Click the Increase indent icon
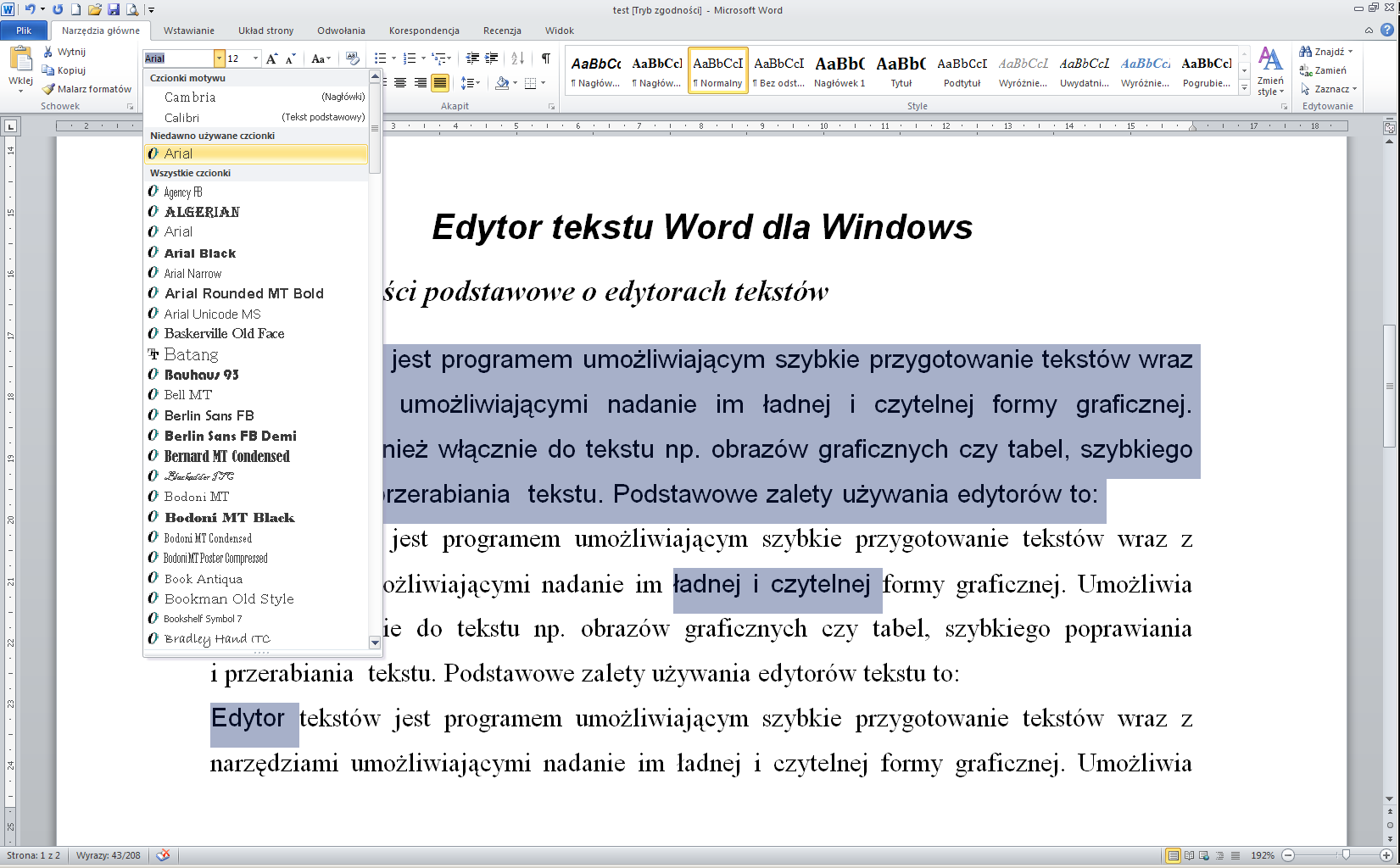The height and width of the screenshot is (868, 1400). [x=491, y=58]
